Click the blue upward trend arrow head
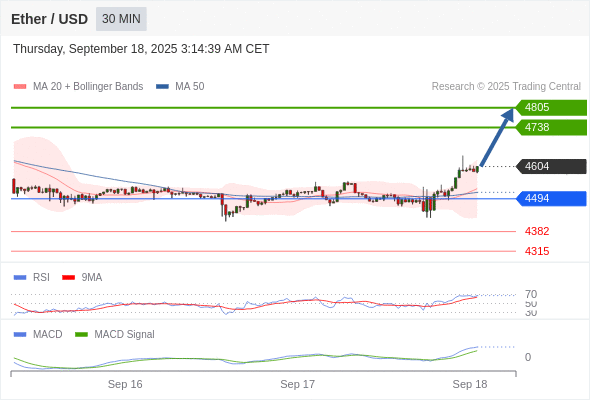 tap(508, 115)
